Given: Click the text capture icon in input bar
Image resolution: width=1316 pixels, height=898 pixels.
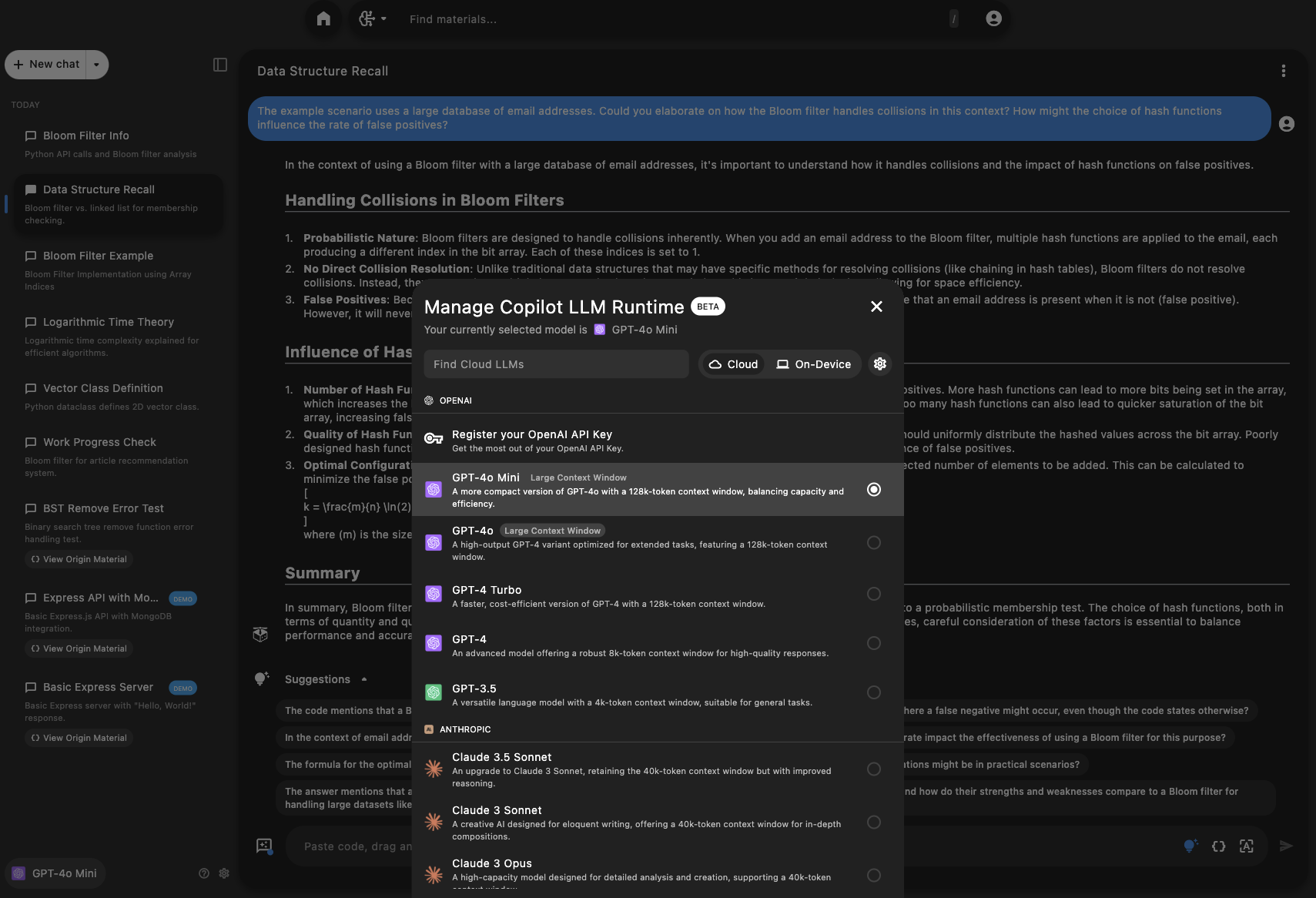Looking at the screenshot, I should [1246, 846].
